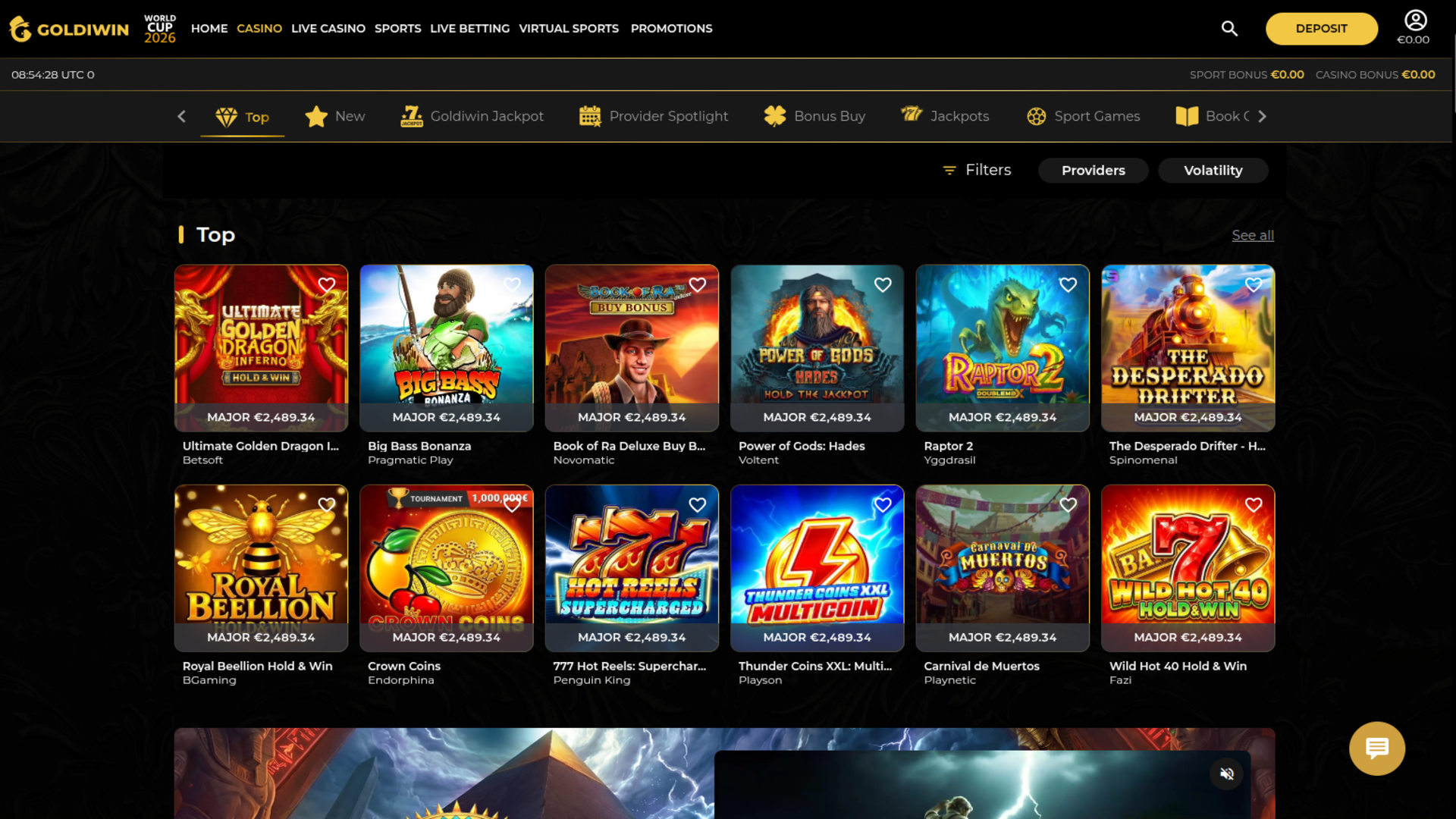Unmute the banner video sound
Screen dimensions: 1456x819
(x=1226, y=773)
